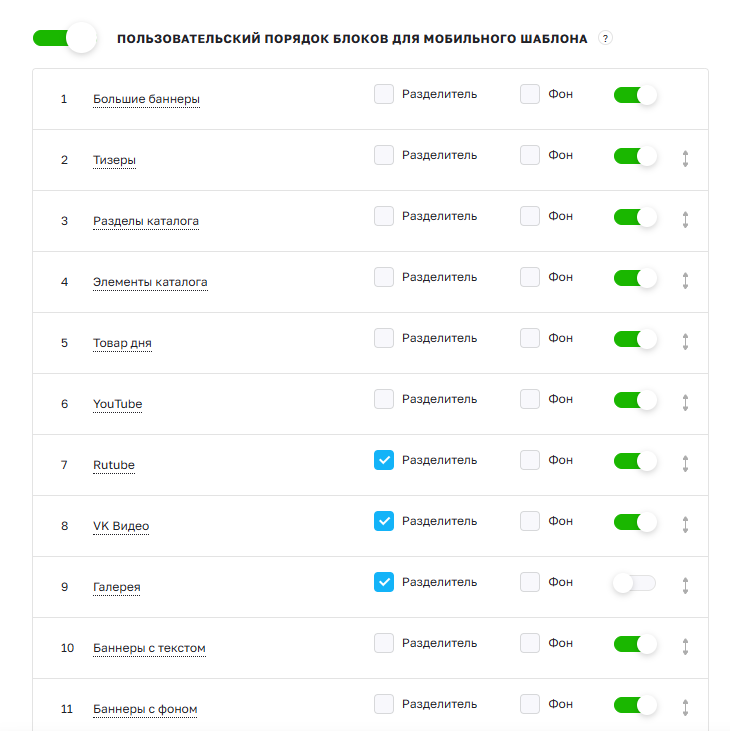Check Фон for the Баннеры с текстом row
The height and width of the screenshot is (731, 730).
[x=530, y=643]
